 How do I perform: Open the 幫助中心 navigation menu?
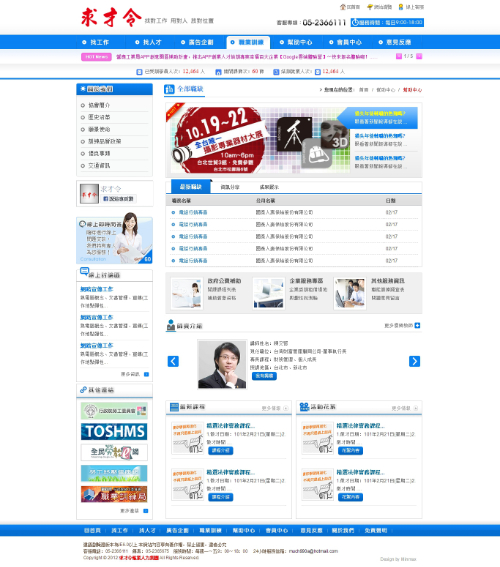pos(296,42)
